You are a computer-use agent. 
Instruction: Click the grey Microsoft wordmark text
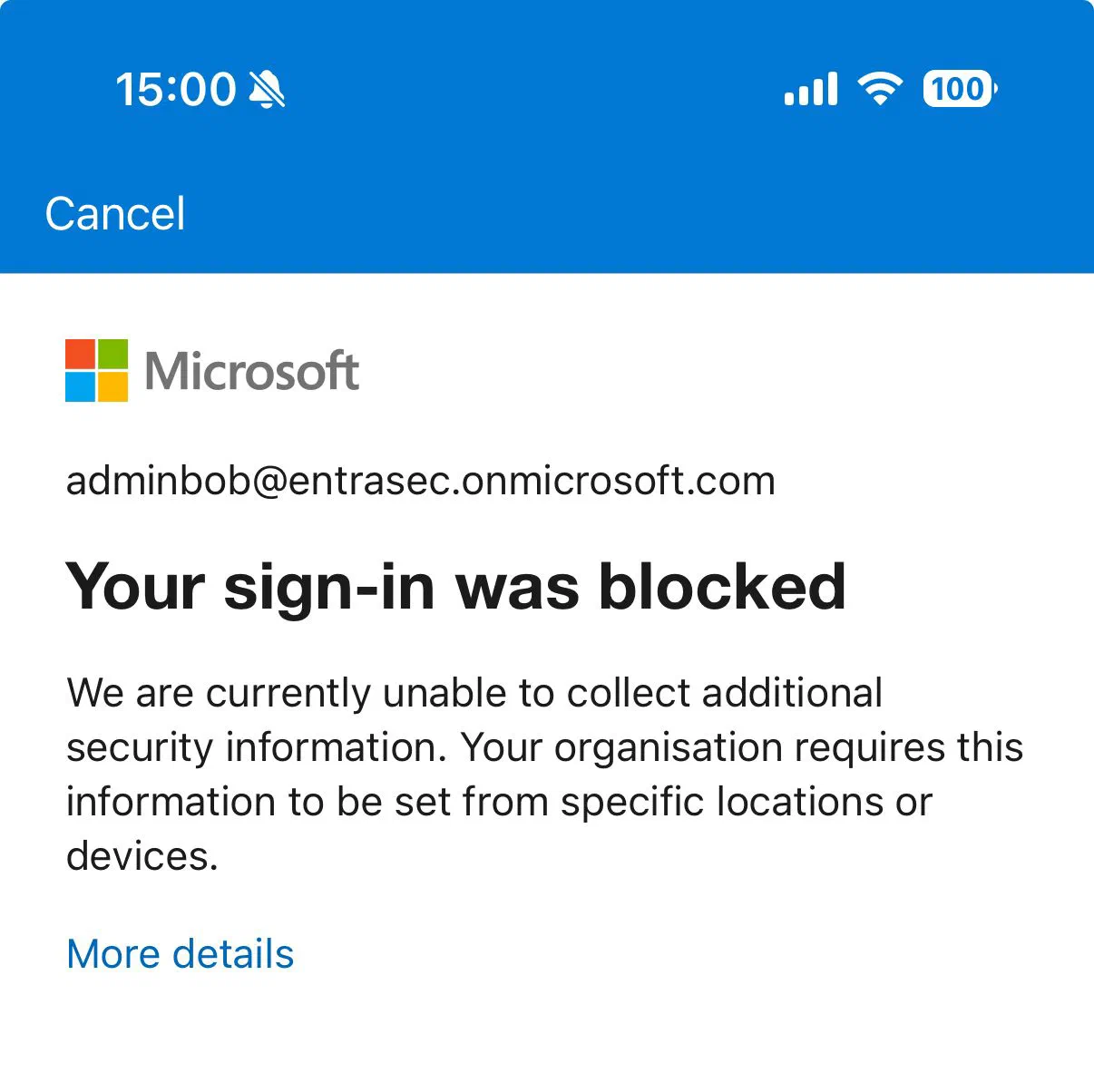[x=252, y=371]
